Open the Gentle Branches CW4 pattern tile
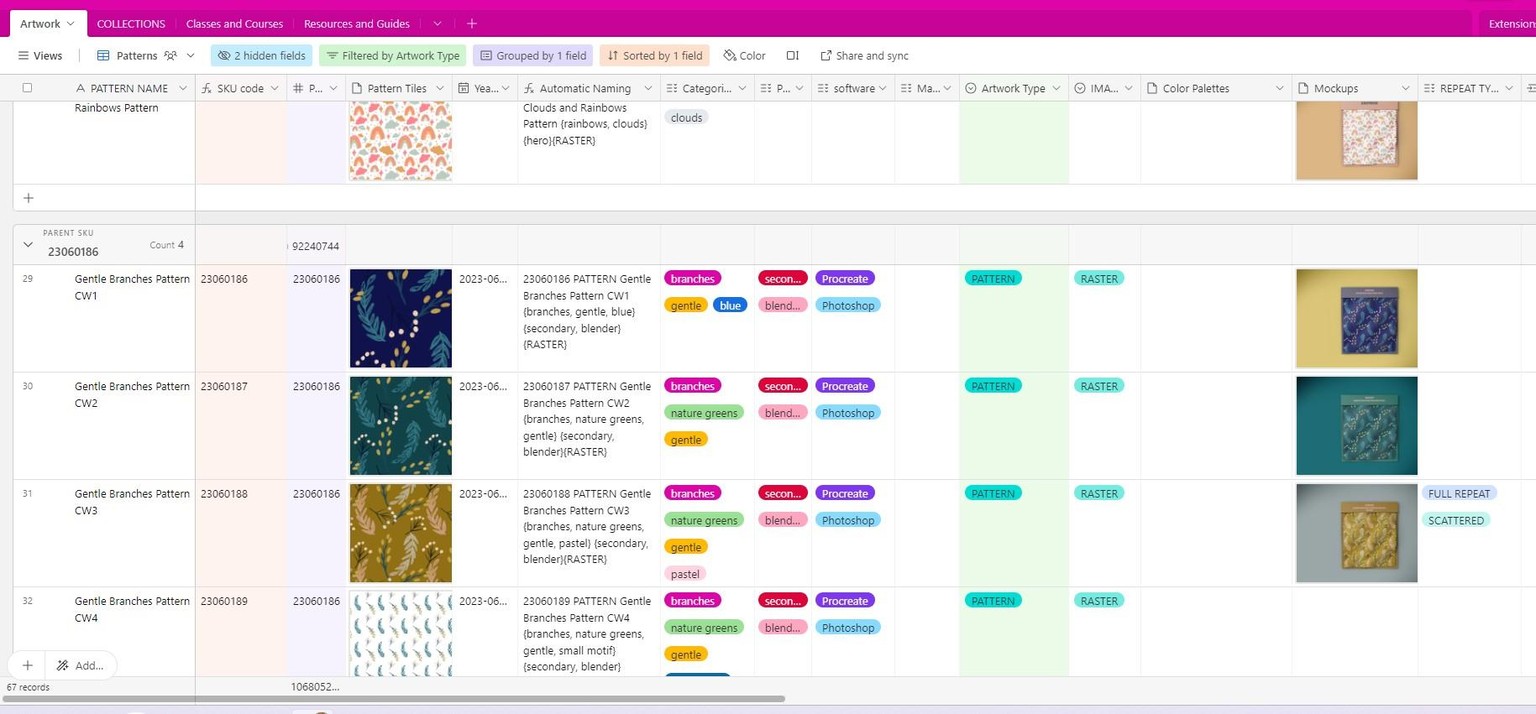The height and width of the screenshot is (714, 1536). pyautogui.click(x=400, y=633)
